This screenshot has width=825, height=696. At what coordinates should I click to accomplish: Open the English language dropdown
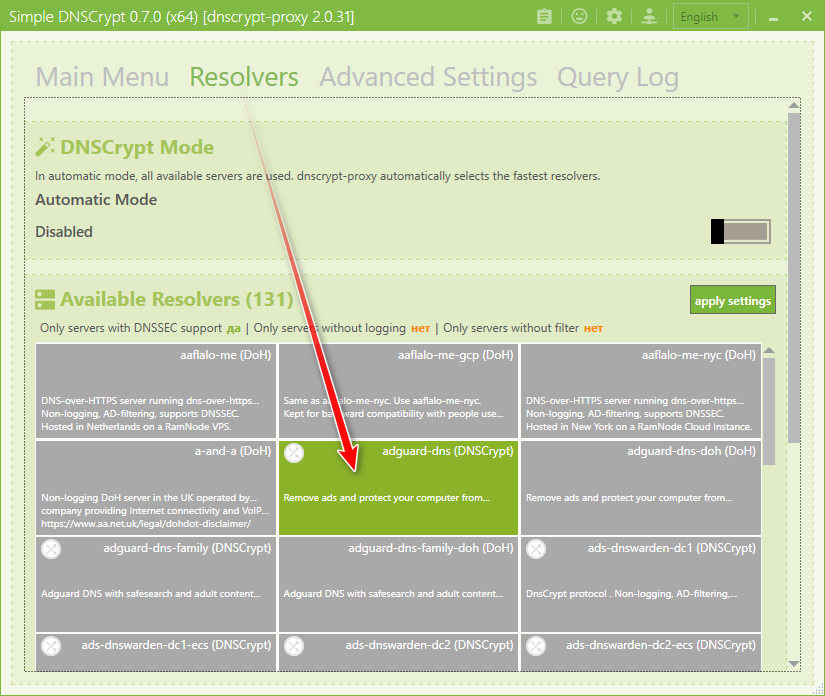pyautogui.click(x=711, y=16)
